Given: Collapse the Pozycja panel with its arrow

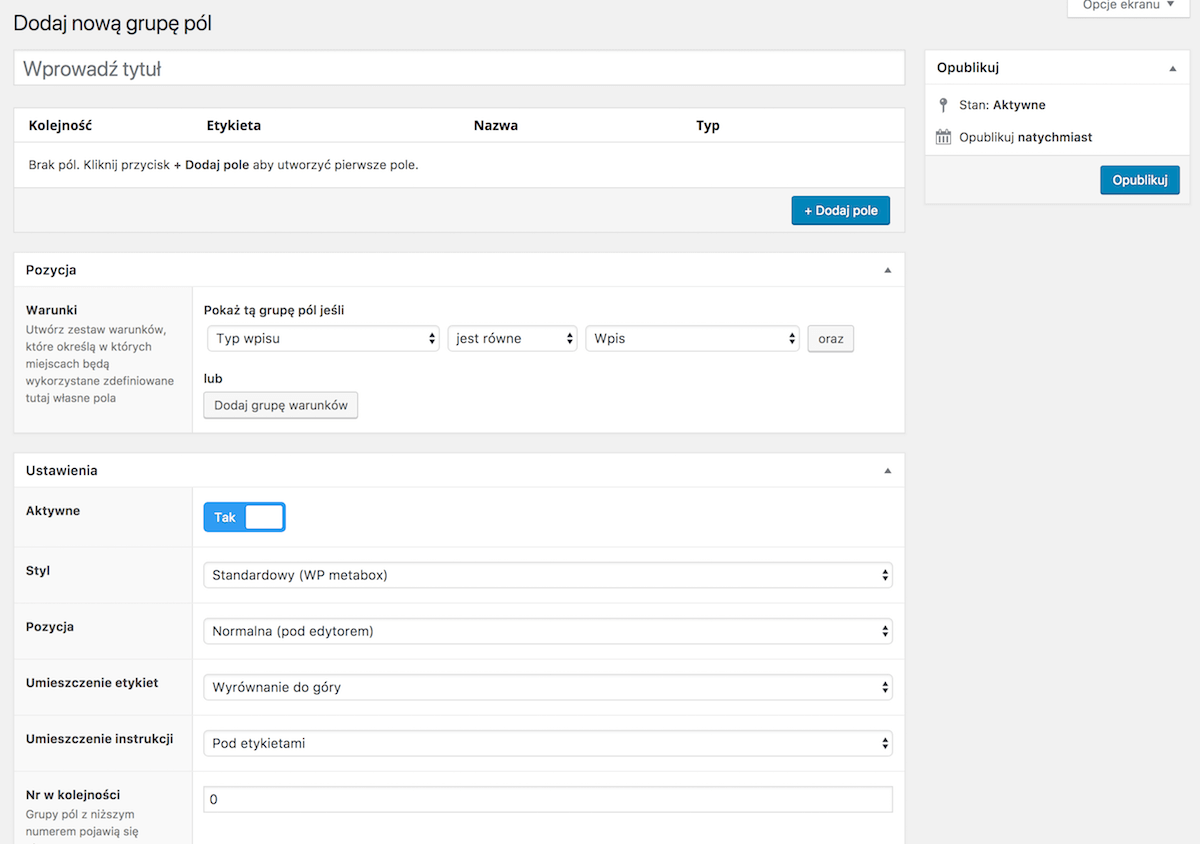Looking at the screenshot, I should click(x=886, y=270).
